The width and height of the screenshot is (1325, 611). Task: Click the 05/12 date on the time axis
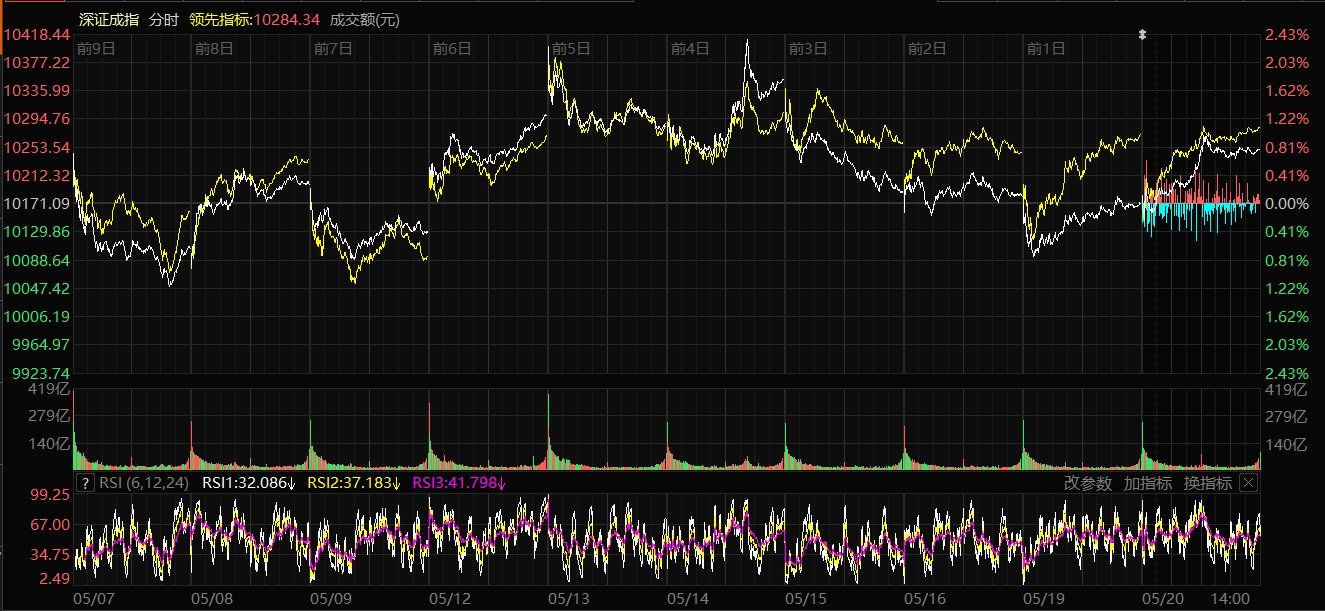[x=451, y=598]
